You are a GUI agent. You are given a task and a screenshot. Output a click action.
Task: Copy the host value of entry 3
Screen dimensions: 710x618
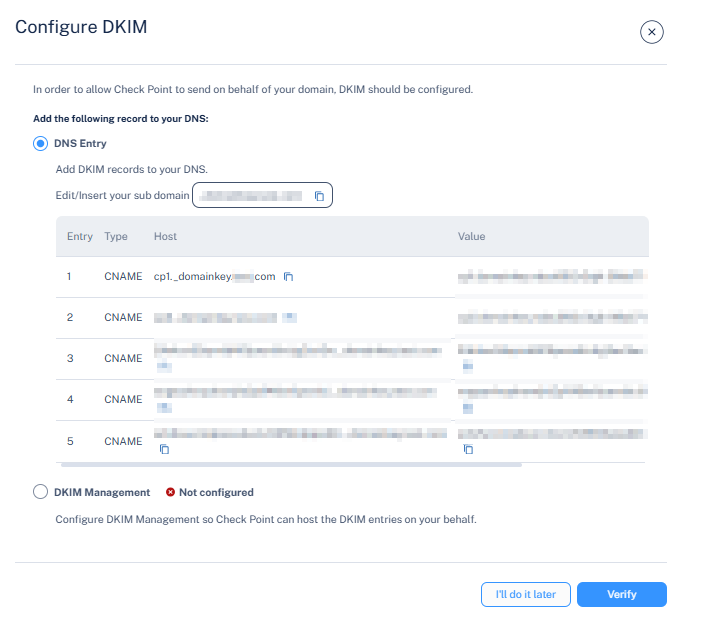[165, 367]
